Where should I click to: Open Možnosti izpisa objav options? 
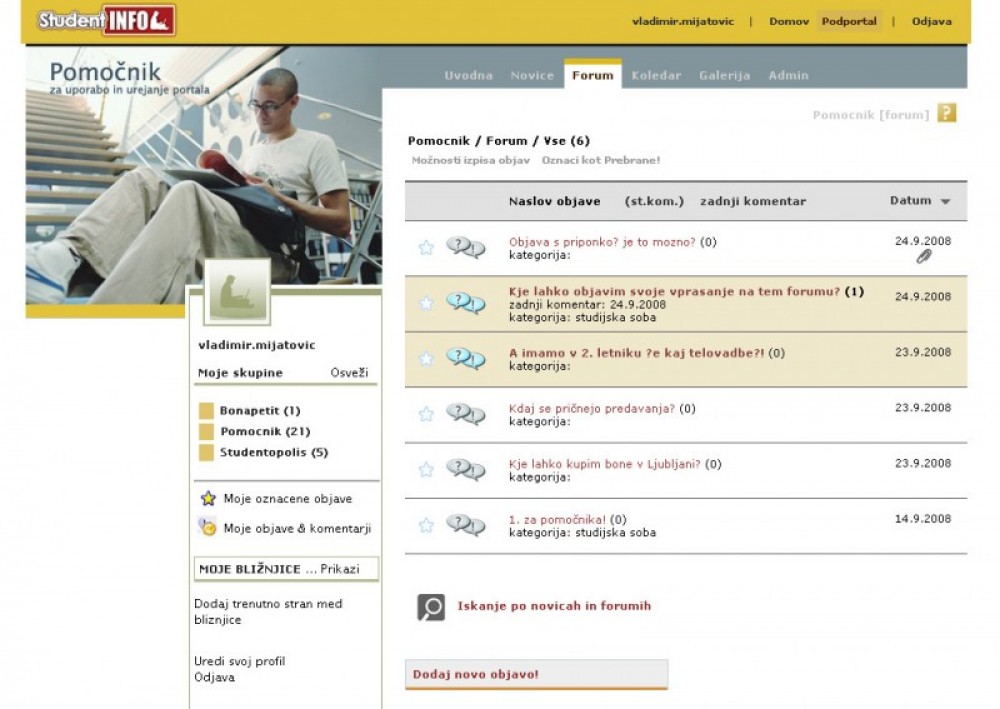pyautogui.click(x=470, y=160)
